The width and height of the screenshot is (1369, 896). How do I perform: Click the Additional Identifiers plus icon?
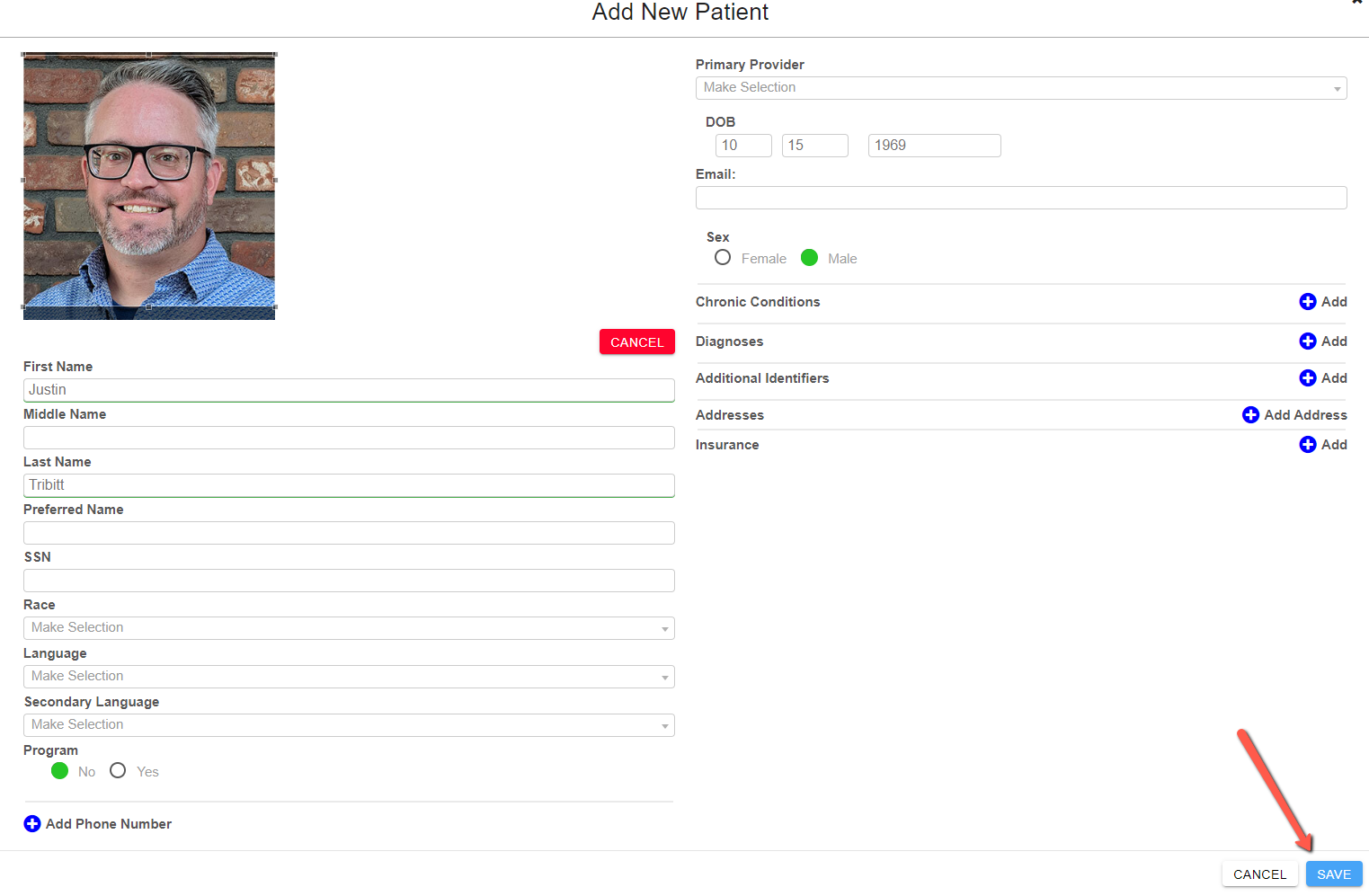pyautogui.click(x=1308, y=378)
